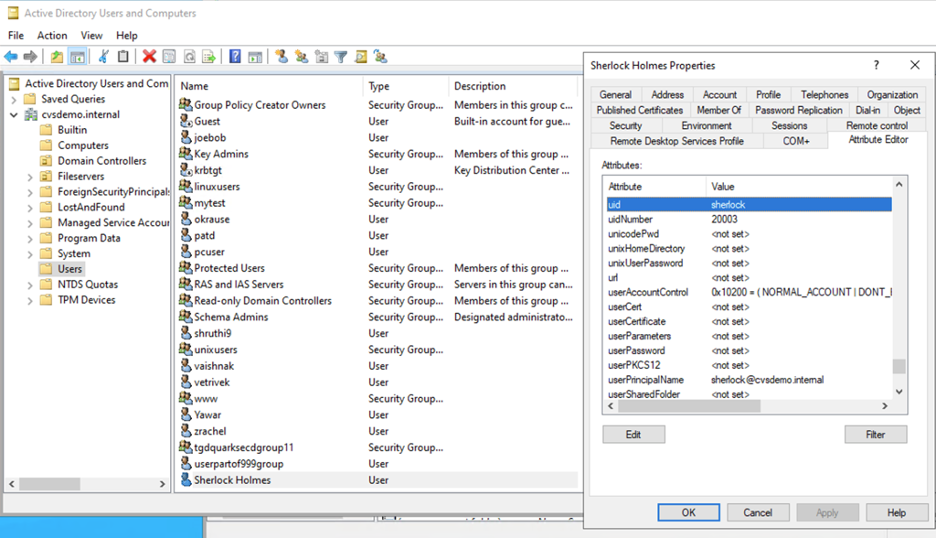Screen dimensions: 936x538
Task: Click the Create new user toolbar icon
Action: [x=282, y=57]
